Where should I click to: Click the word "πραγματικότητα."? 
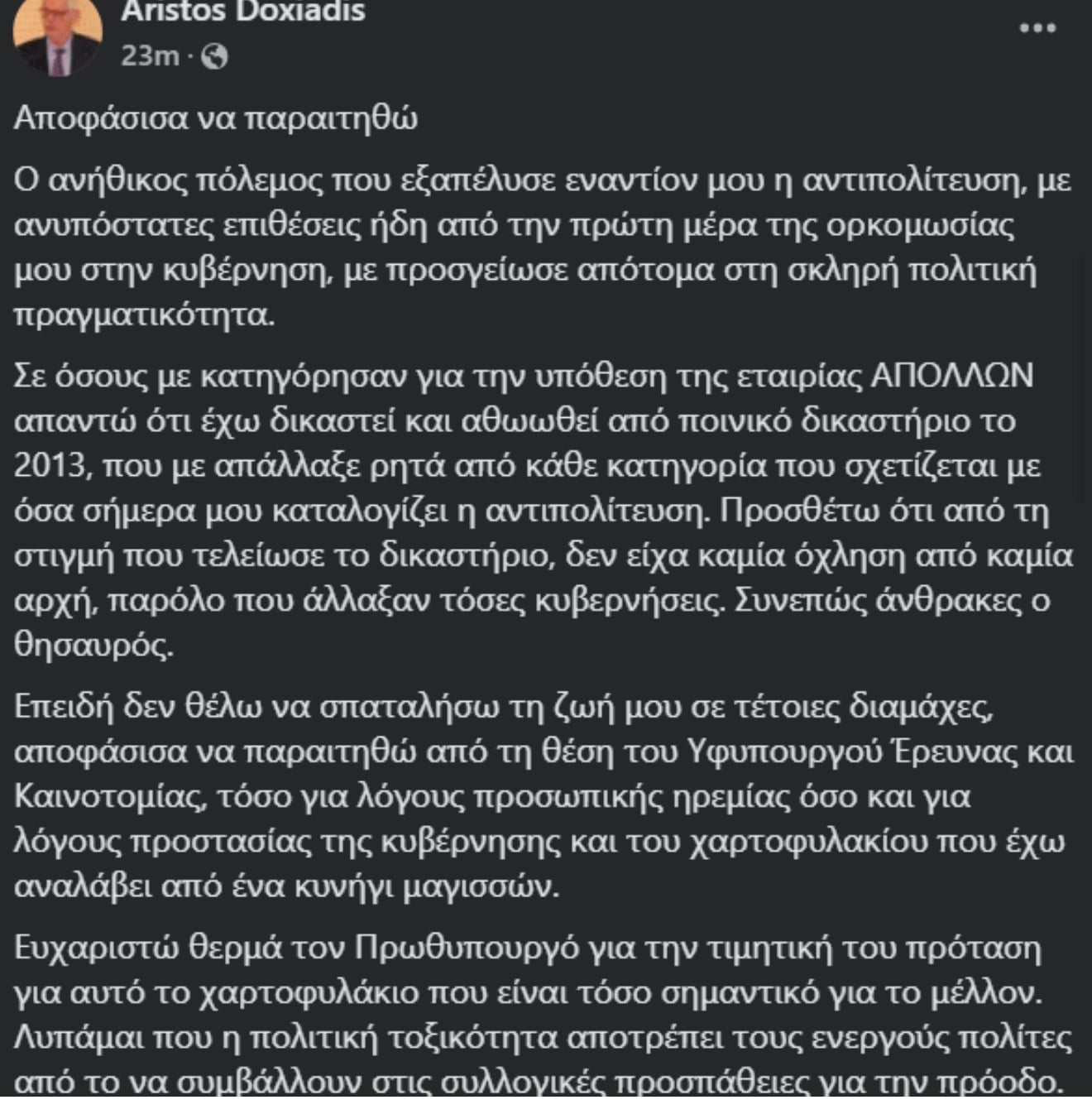[x=145, y=316]
